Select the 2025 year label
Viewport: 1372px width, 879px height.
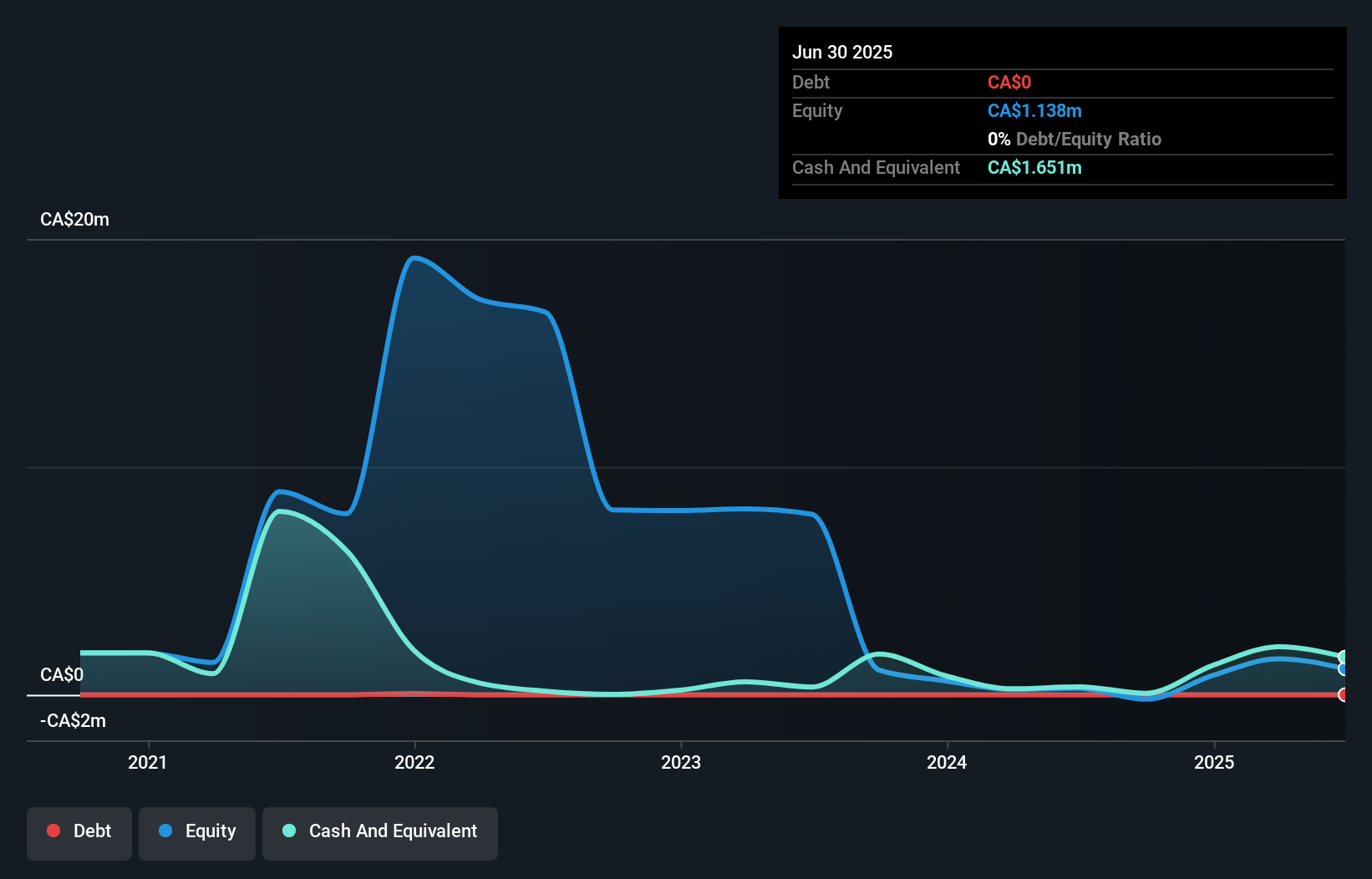click(1216, 762)
